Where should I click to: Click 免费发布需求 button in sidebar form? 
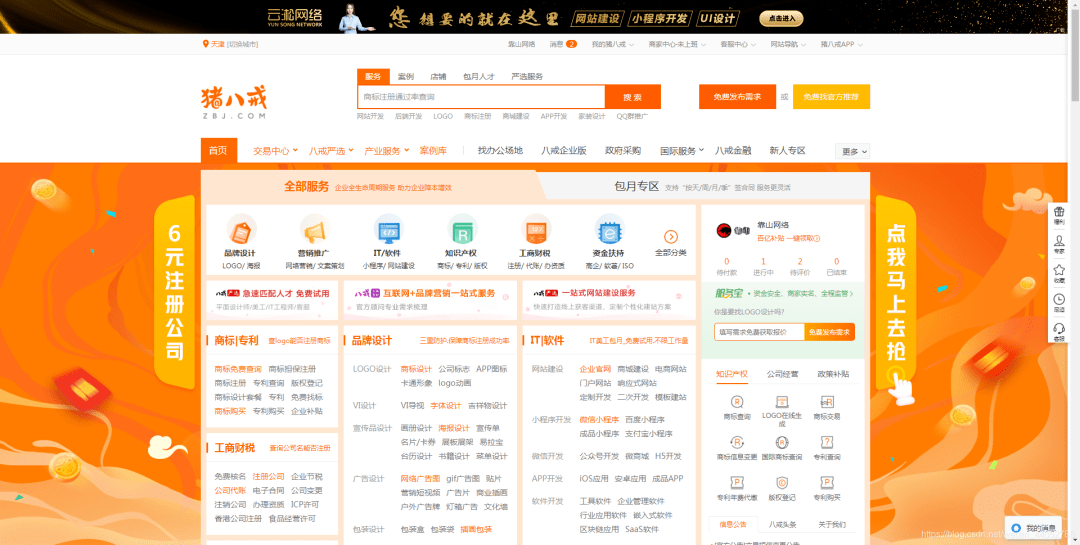pyautogui.click(x=829, y=332)
